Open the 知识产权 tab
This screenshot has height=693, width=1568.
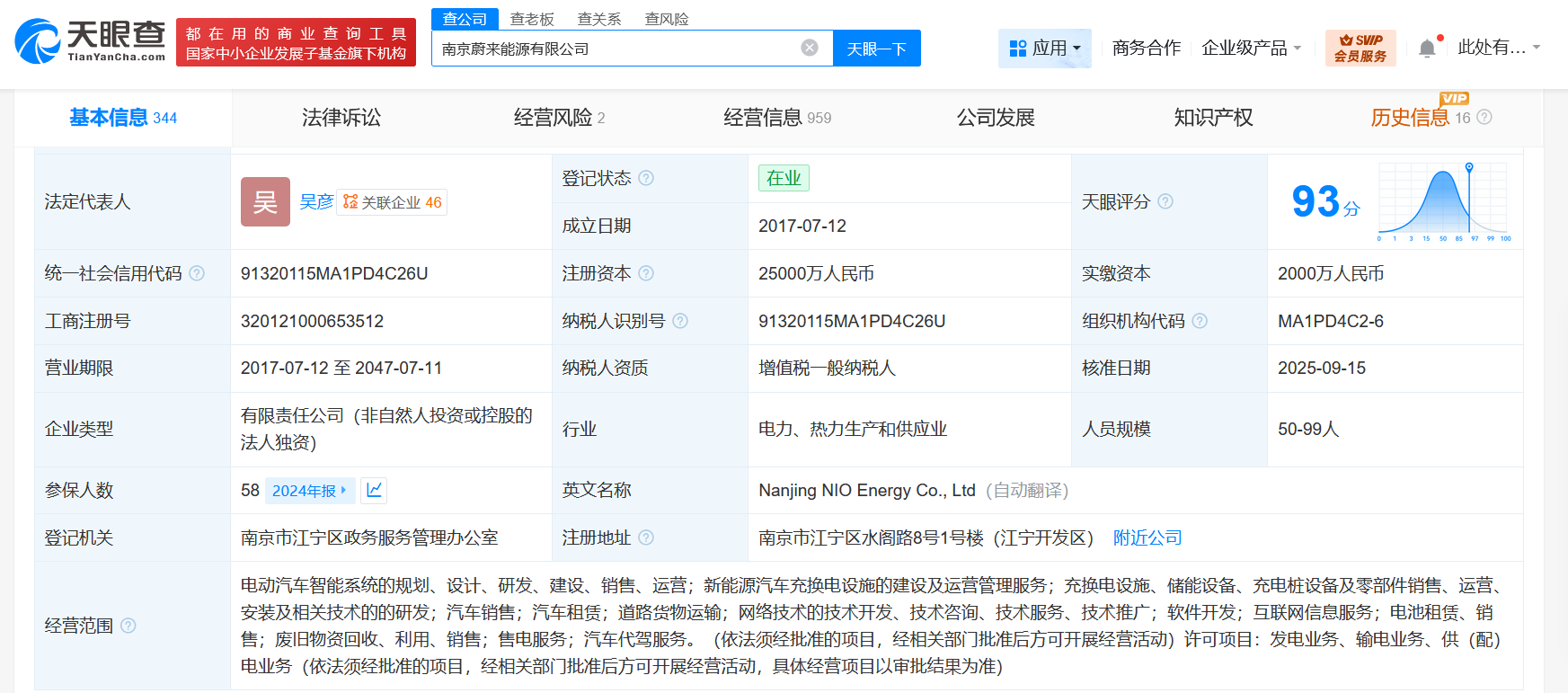click(x=1213, y=118)
